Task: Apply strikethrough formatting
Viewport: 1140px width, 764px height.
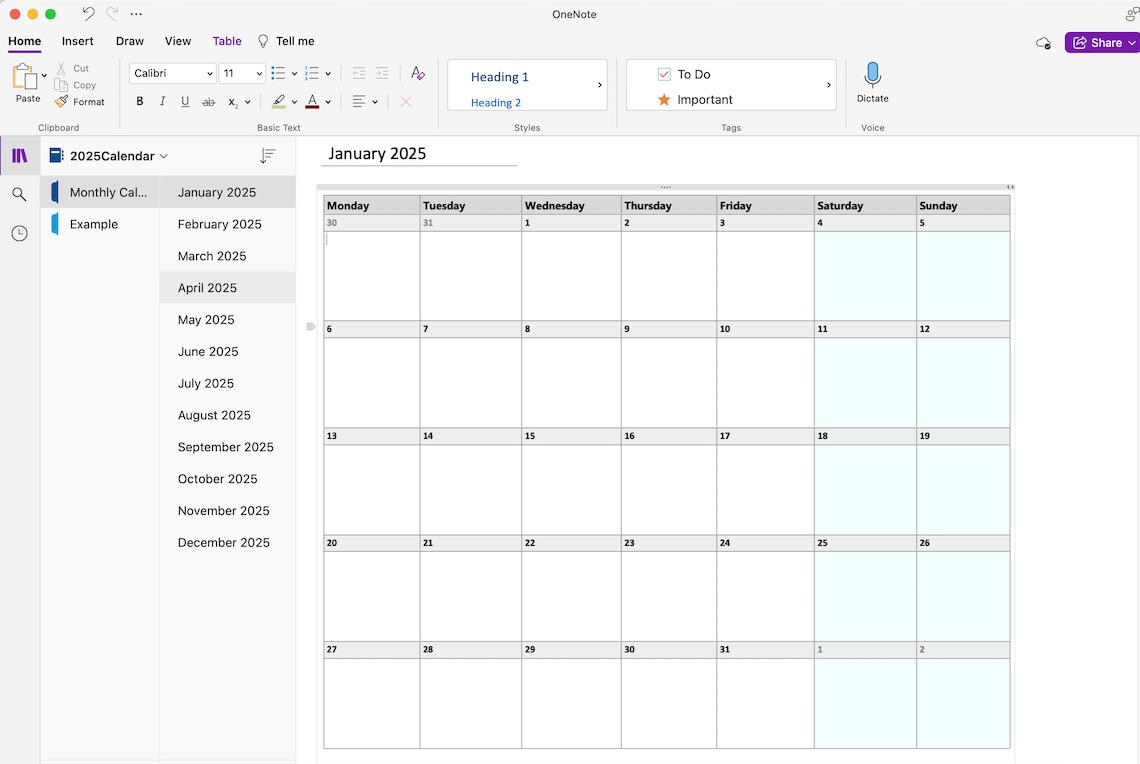Action: click(x=208, y=101)
